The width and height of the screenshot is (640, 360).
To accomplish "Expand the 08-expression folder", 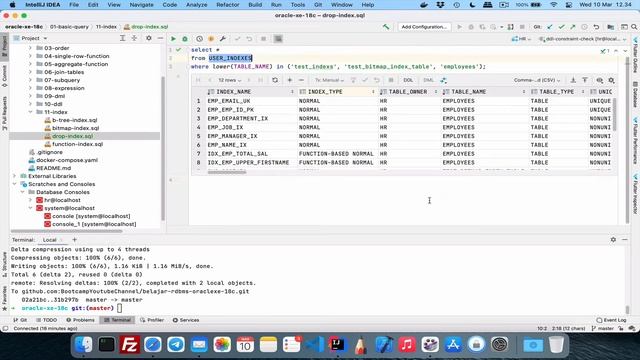I will coord(30,88).
